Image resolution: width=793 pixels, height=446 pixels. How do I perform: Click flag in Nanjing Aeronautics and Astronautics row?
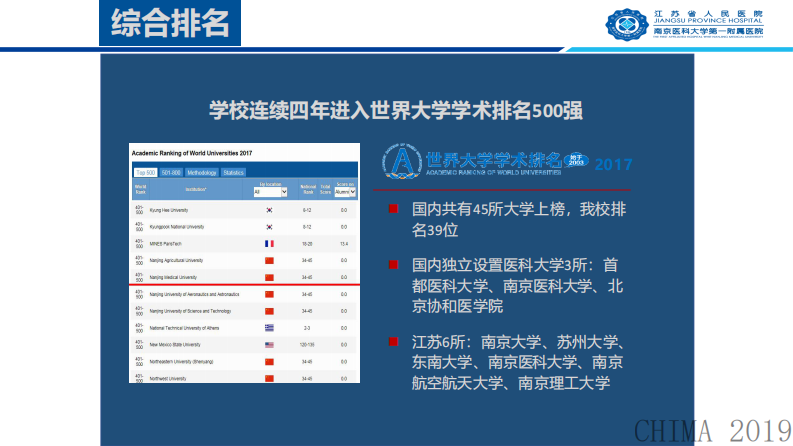(x=269, y=294)
